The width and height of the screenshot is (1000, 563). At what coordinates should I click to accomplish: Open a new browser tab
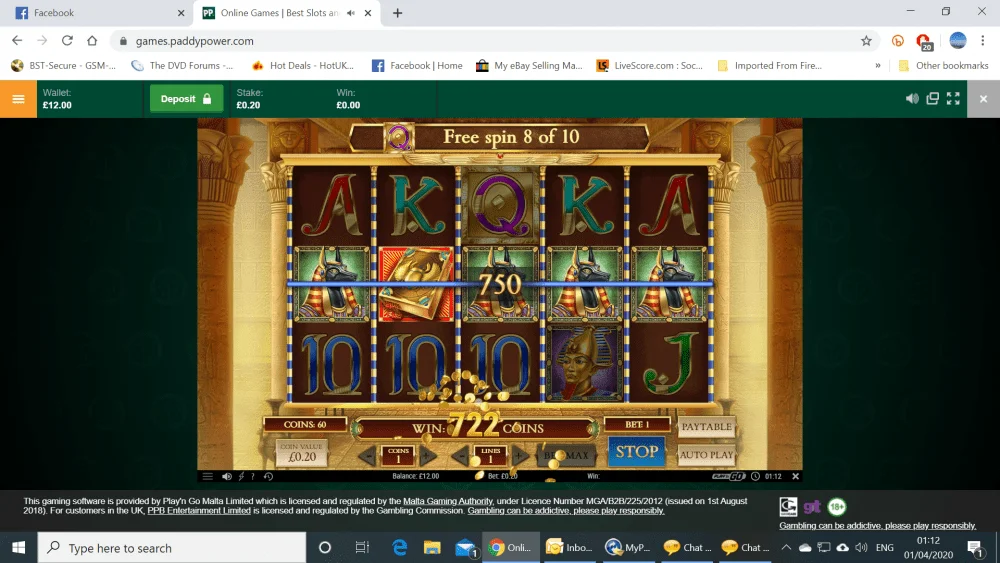pyautogui.click(x=397, y=13)
